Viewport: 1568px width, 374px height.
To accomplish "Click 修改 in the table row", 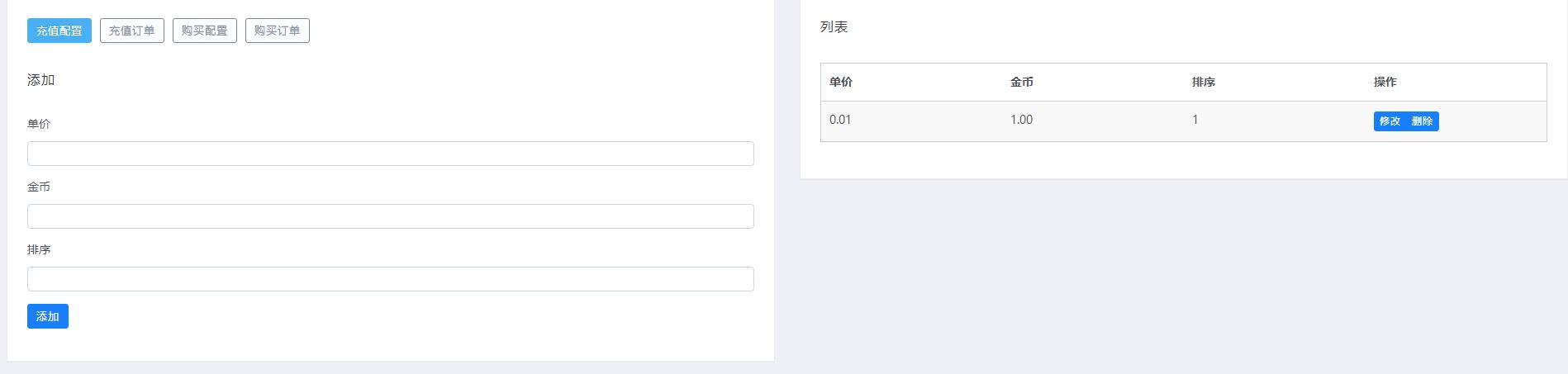I will point(1390,121).
